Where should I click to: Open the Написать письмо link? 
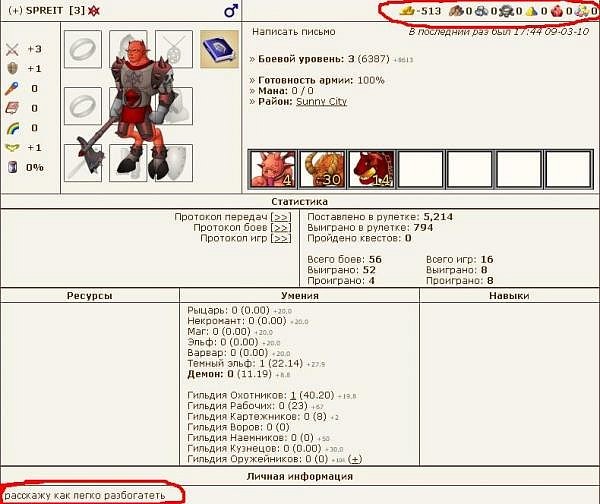(293, 32)
